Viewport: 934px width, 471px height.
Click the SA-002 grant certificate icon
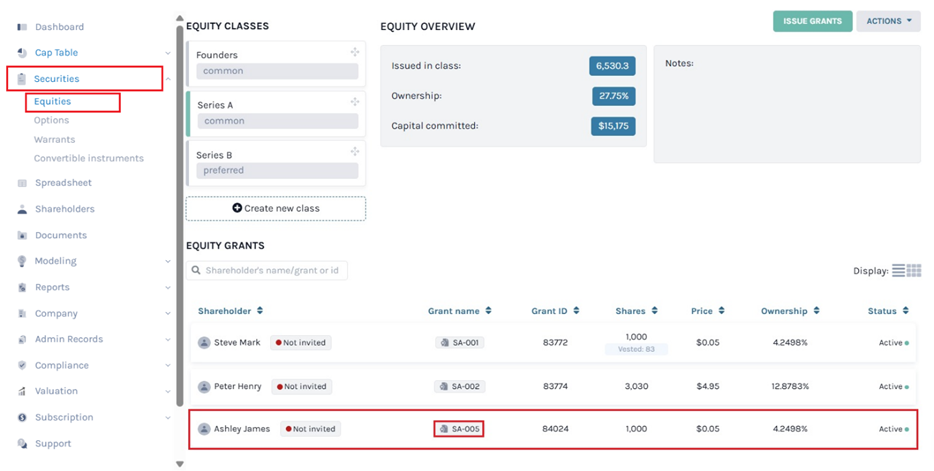pyautogui.click(x=444, y=386)
